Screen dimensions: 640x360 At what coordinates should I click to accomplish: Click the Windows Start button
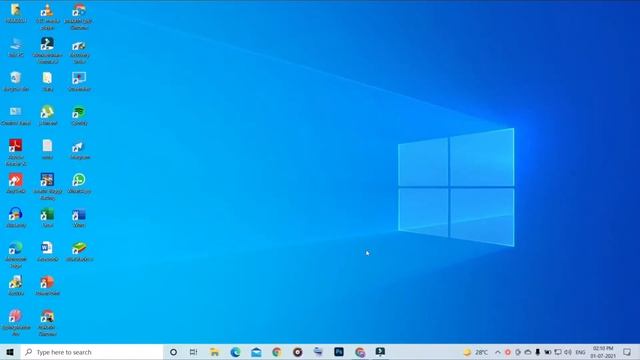(x=10, y=352)
